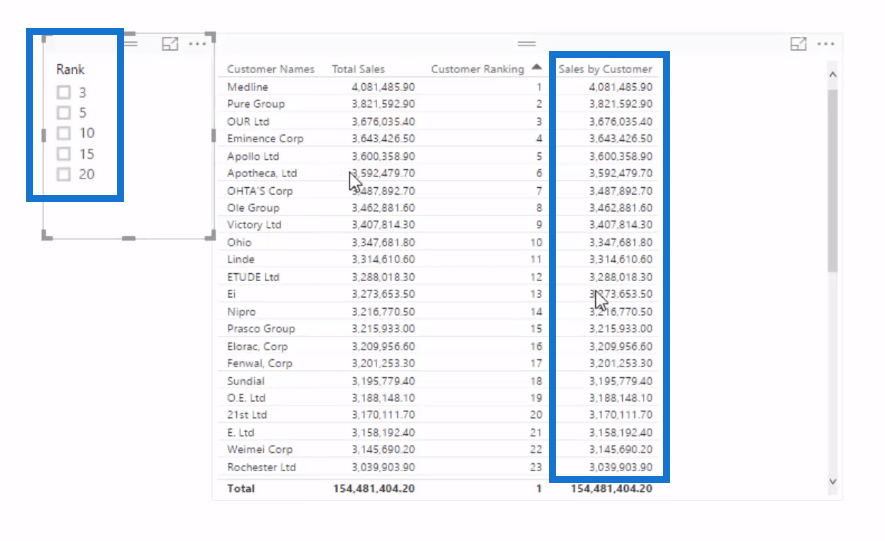Select the O.E. Ltd customer name
The height and width of the screenshot is (541, 885).
[246, 398]
